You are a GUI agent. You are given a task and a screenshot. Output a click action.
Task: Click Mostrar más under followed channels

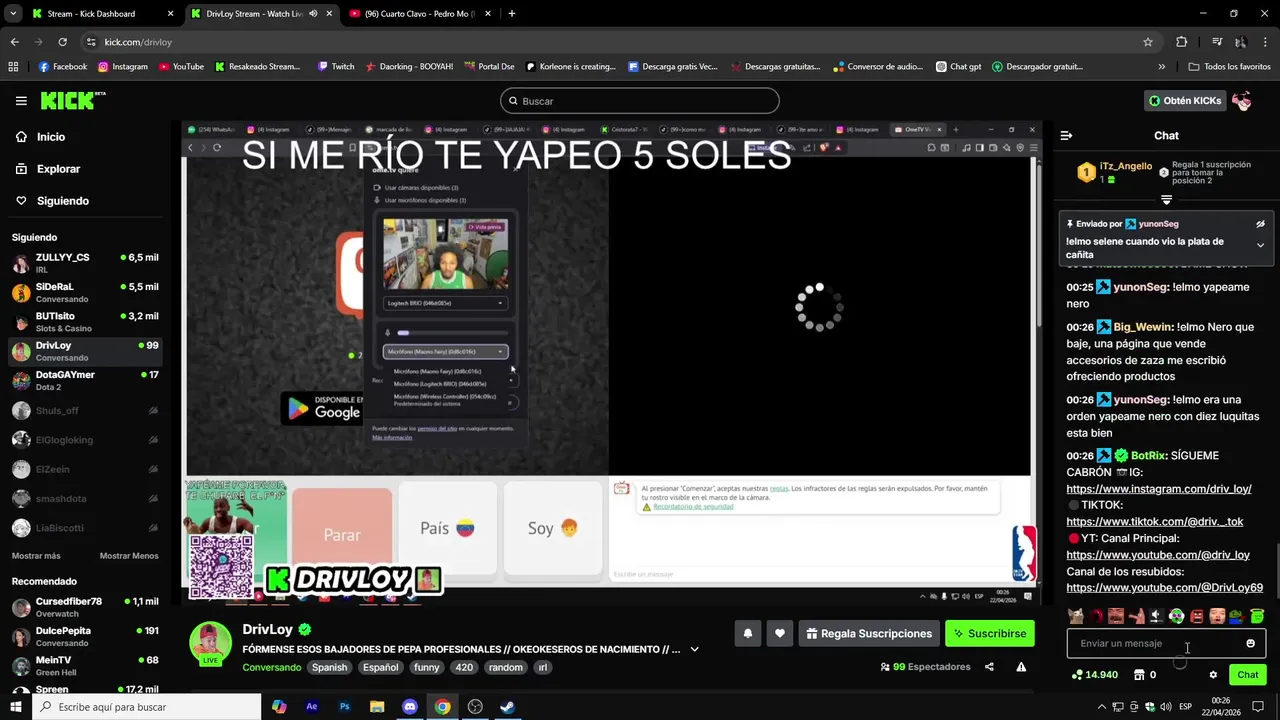point(36,556)
